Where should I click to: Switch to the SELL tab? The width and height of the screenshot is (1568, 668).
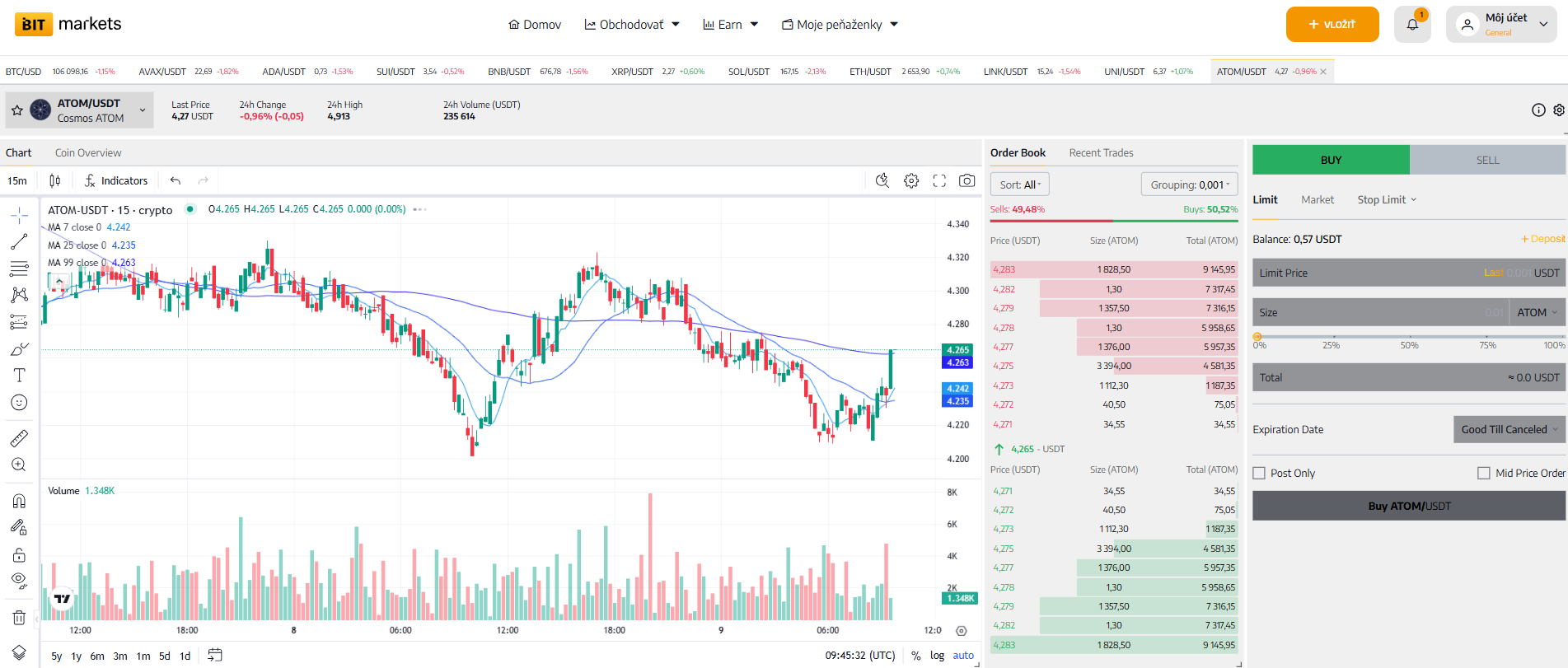1487,161
